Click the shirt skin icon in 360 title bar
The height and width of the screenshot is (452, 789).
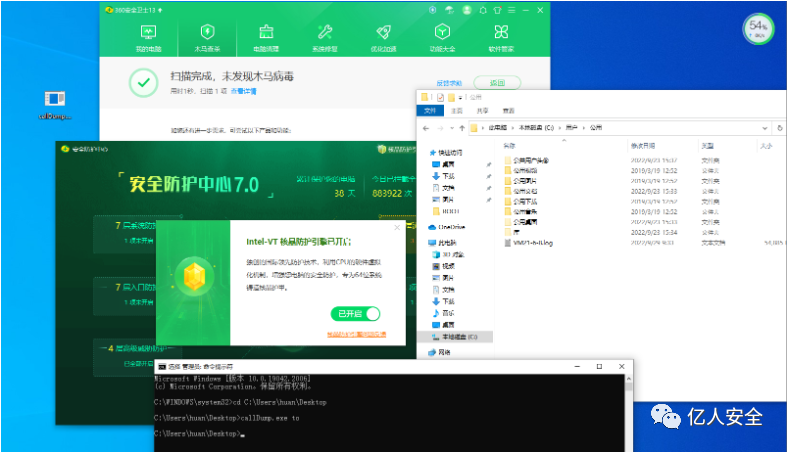(497, 10)
